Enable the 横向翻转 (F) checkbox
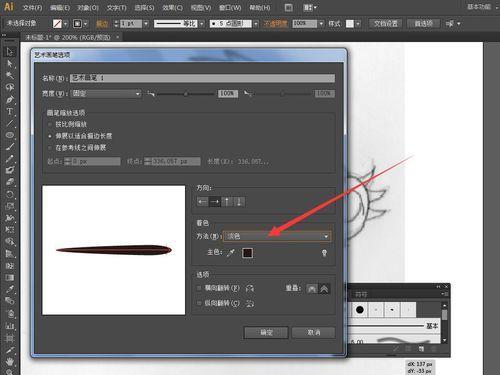500x375 pixels. tap(199, 288)
